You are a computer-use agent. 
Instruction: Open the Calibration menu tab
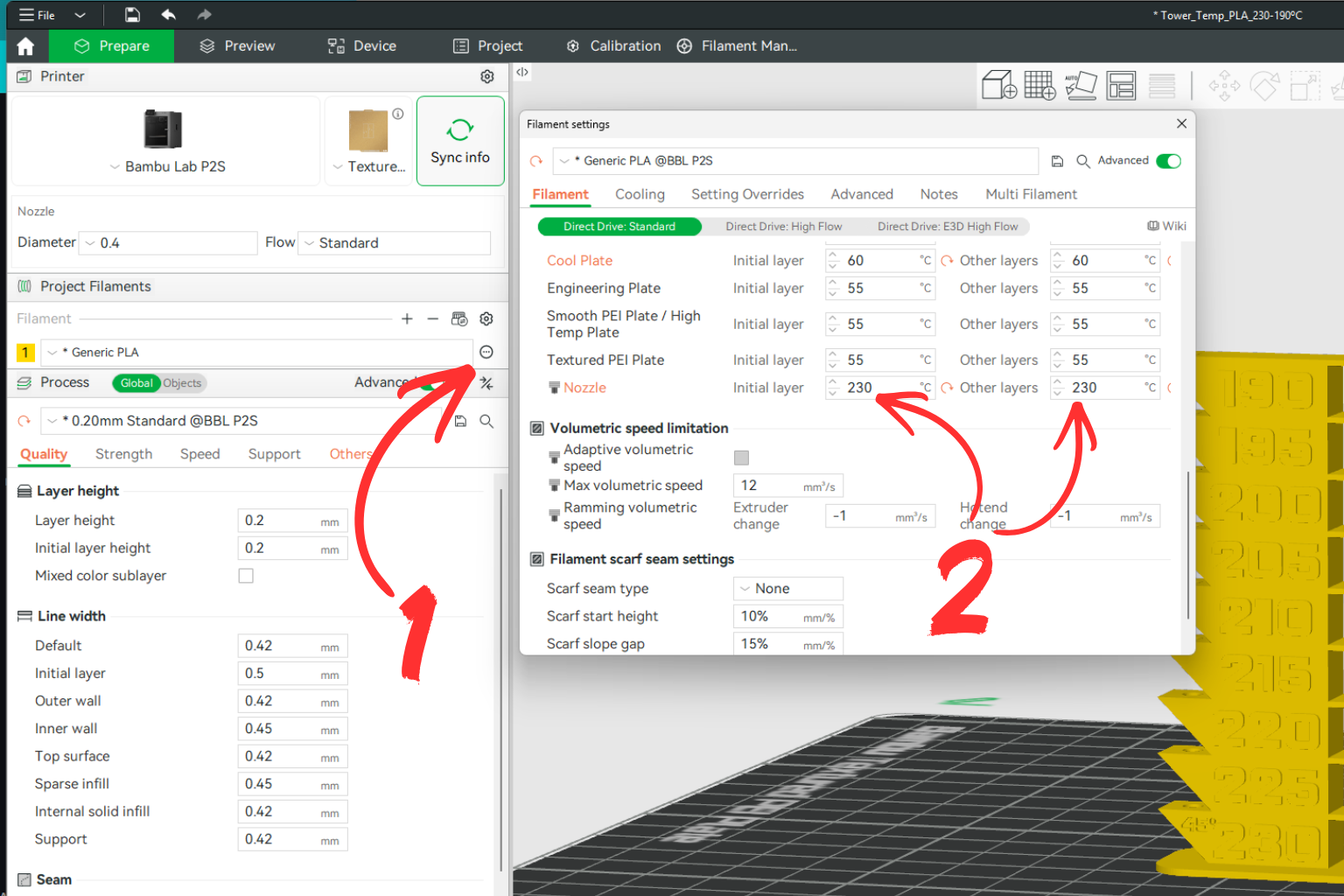click(614, 45)
